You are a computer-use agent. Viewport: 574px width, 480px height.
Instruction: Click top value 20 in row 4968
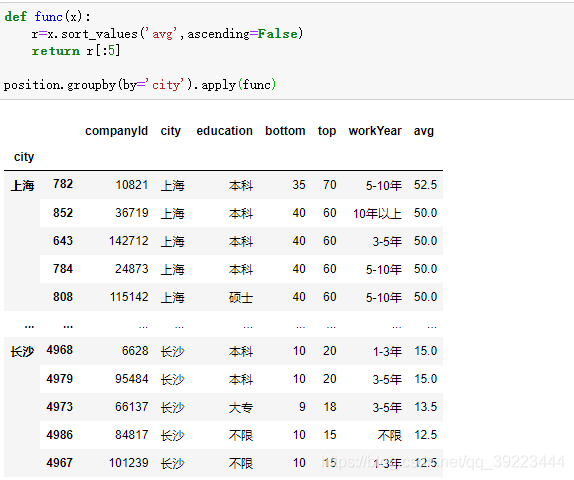coord(329,351)
